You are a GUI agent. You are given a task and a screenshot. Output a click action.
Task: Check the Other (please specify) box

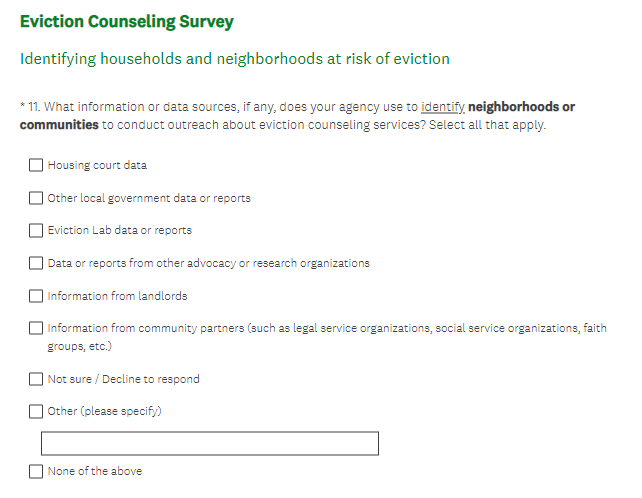tap(36, 411)
